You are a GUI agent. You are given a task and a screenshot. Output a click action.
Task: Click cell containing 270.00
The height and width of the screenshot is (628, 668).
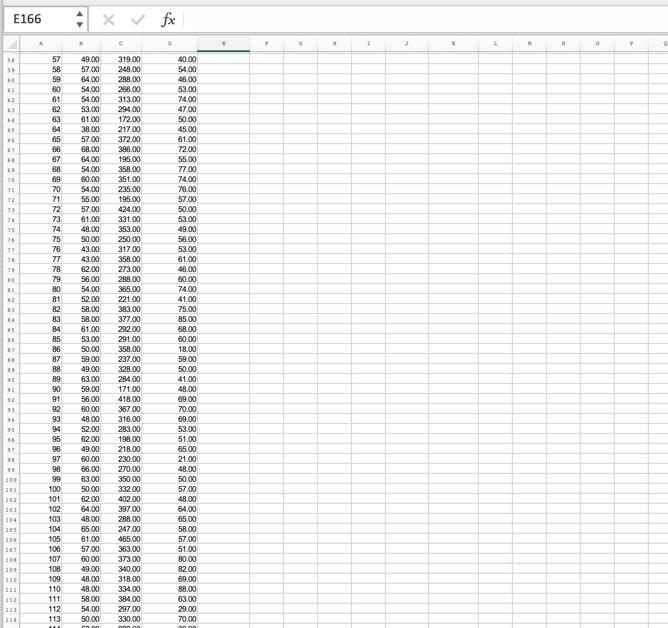[121, 470]
